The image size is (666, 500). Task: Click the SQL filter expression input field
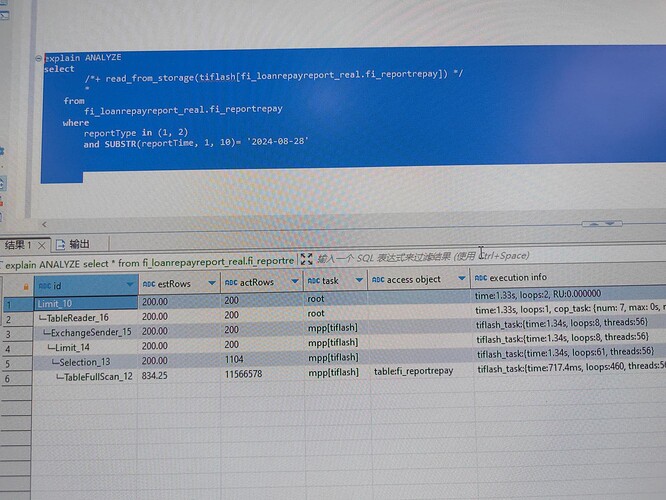(420, 256)
